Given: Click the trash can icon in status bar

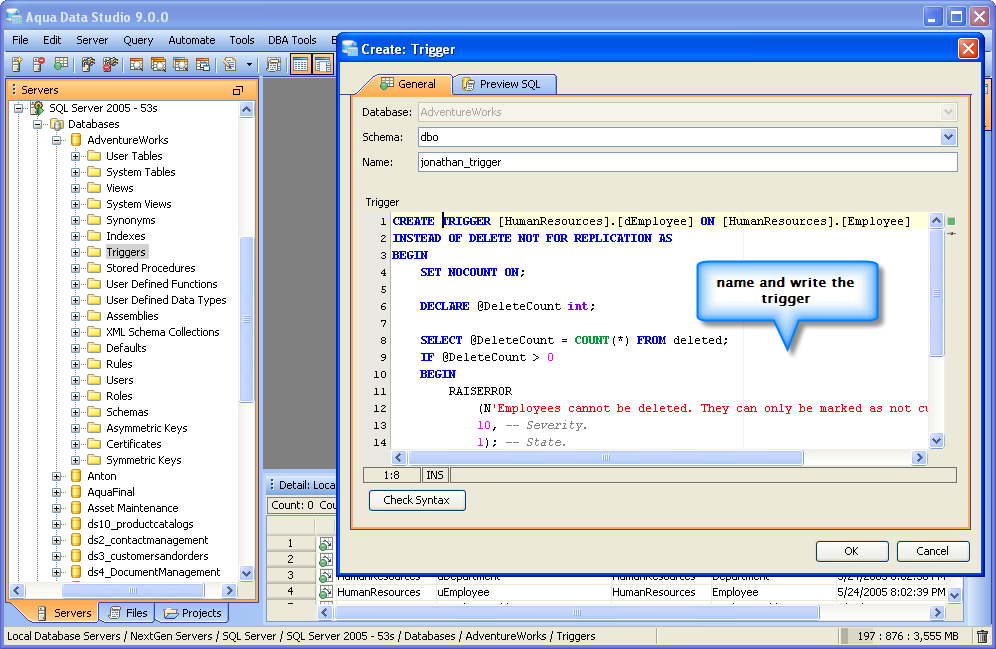Looking at the screenshot, I should point(982,636).
